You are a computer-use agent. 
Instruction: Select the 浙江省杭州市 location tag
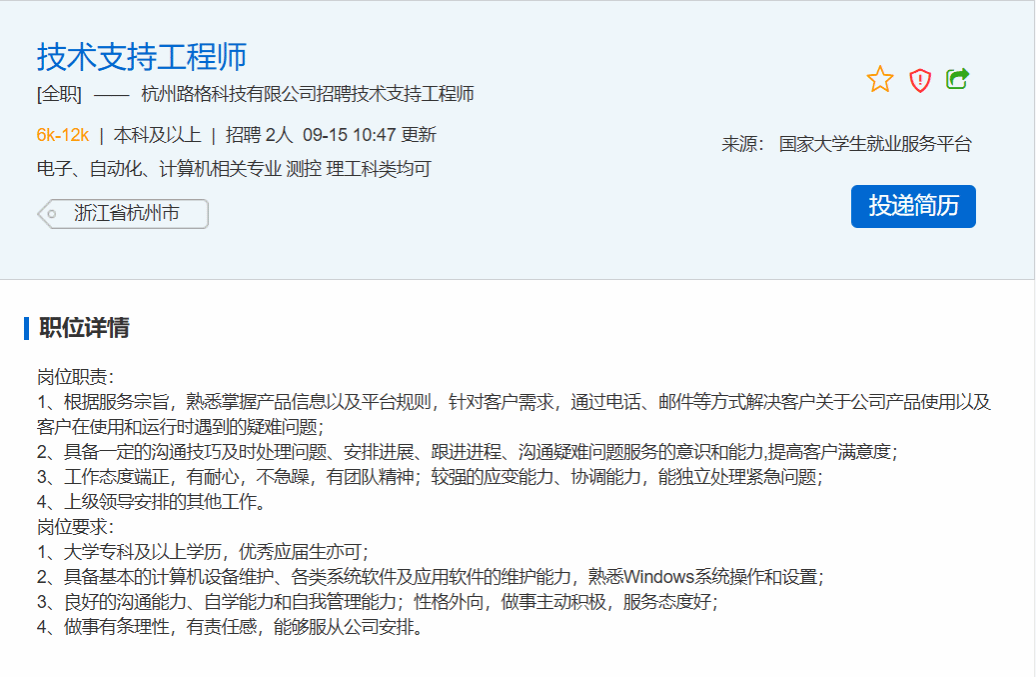127,214
